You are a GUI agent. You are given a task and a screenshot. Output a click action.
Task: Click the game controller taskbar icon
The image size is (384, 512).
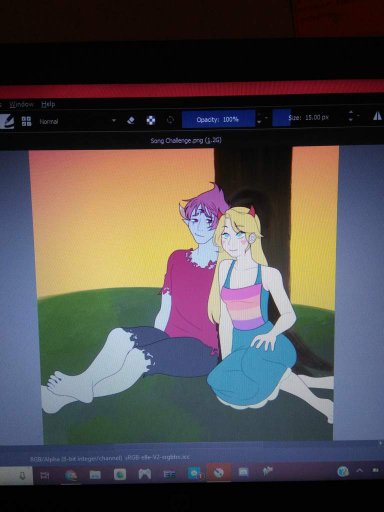pos(144,474)
